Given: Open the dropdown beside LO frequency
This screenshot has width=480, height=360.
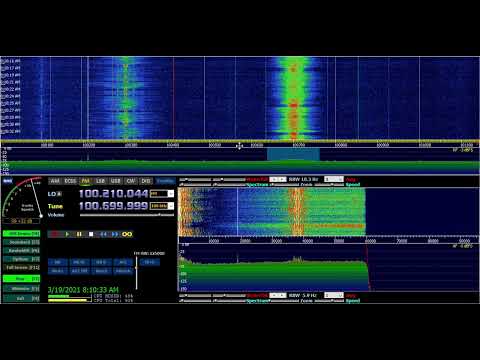Looking at the screenshot, I should point(171,194).
